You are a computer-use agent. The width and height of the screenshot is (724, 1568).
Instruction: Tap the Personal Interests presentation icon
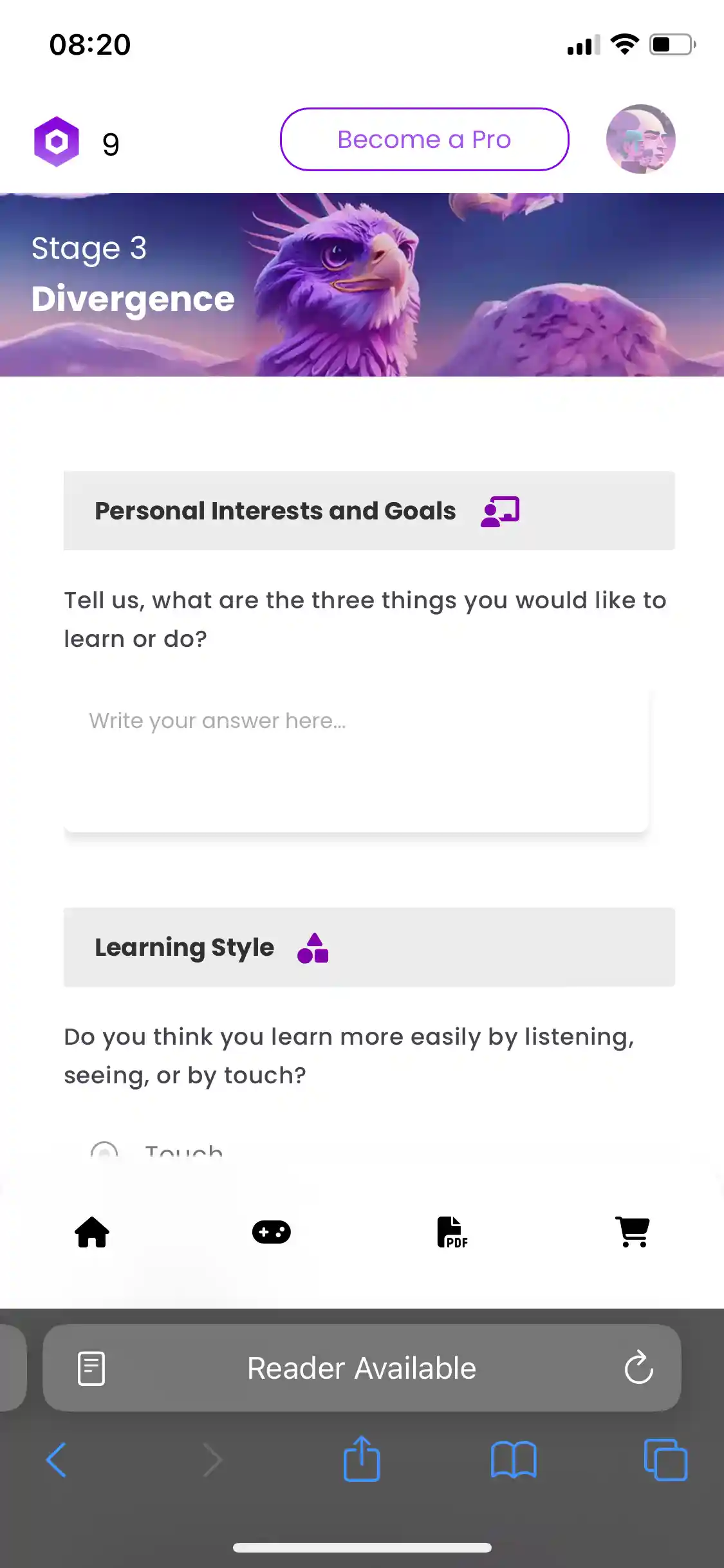click(500, 512)
